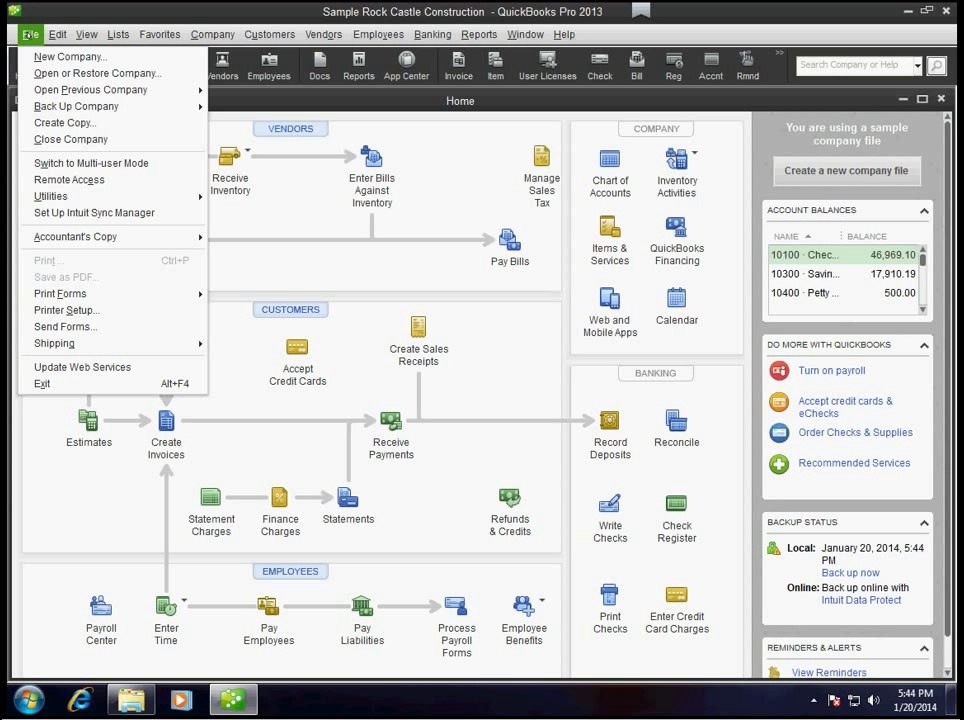Viewport: 964px width, 720px height.
Task: Open Write Checks icon
Action: pyautogui.click(x=609, y=503)
